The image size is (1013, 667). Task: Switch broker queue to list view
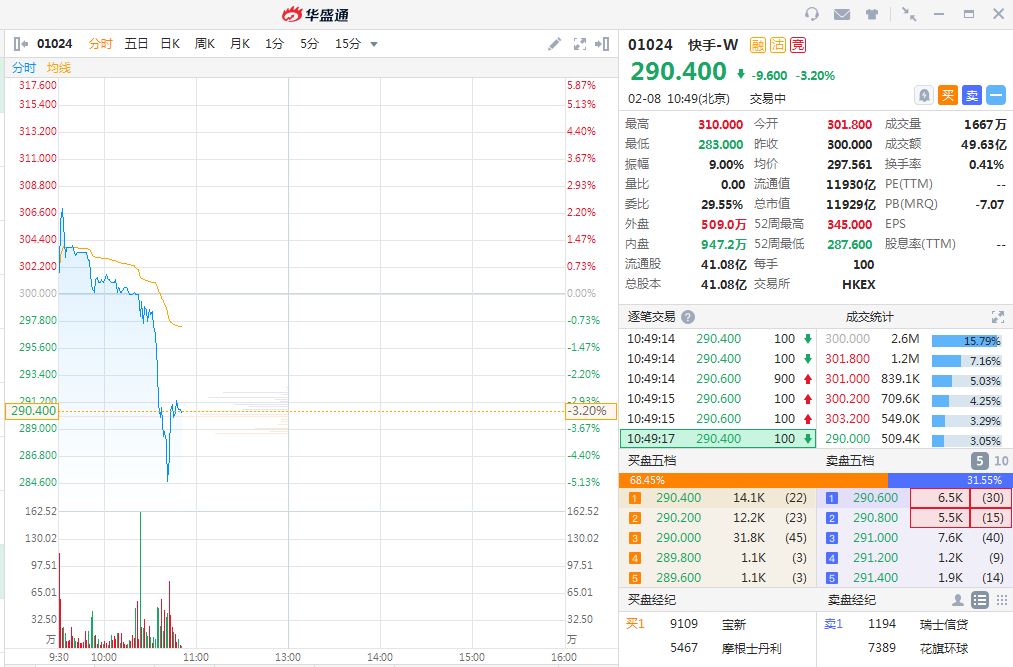(x=980, y=600)
